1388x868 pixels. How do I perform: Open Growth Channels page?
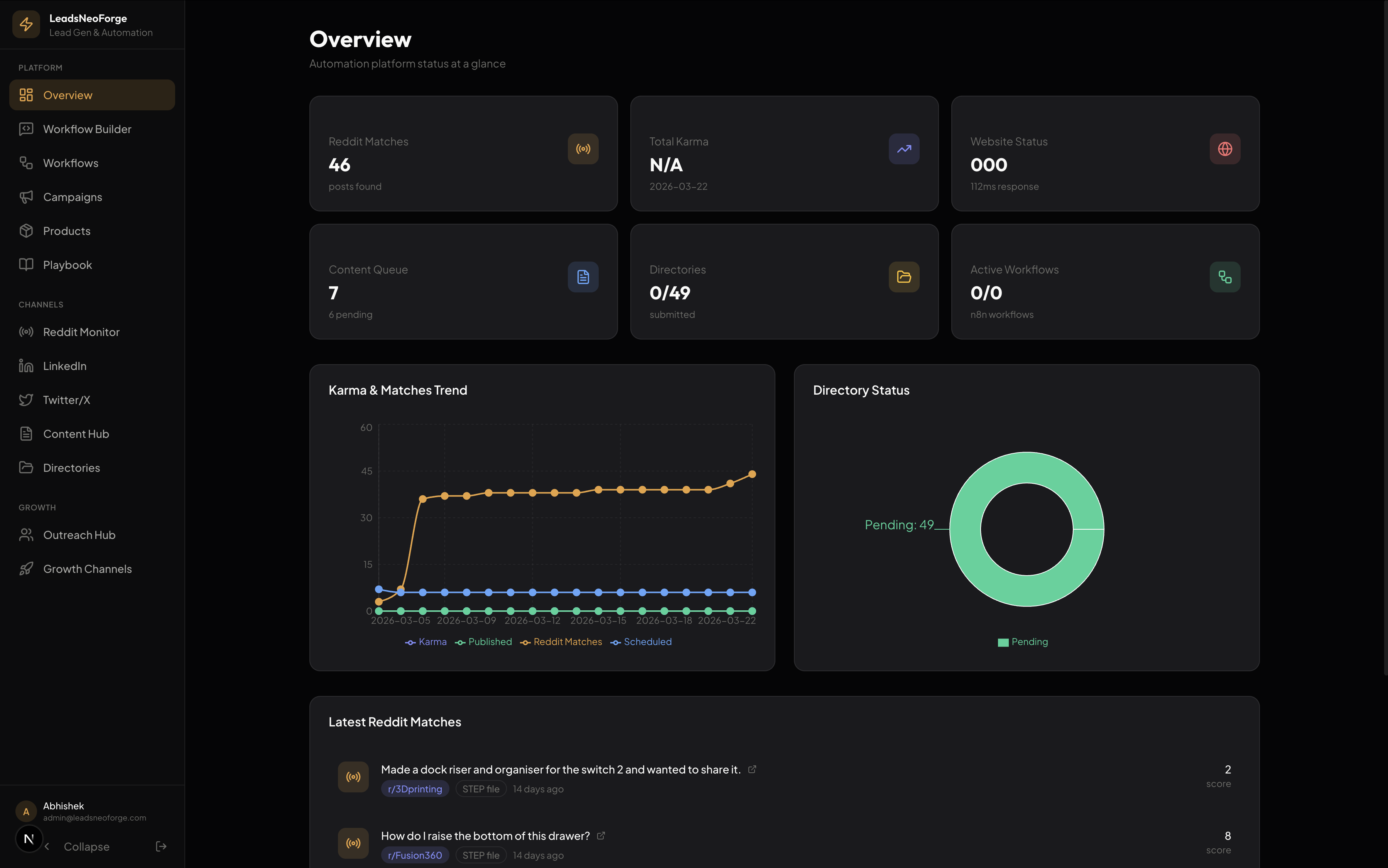pos(87,569)
